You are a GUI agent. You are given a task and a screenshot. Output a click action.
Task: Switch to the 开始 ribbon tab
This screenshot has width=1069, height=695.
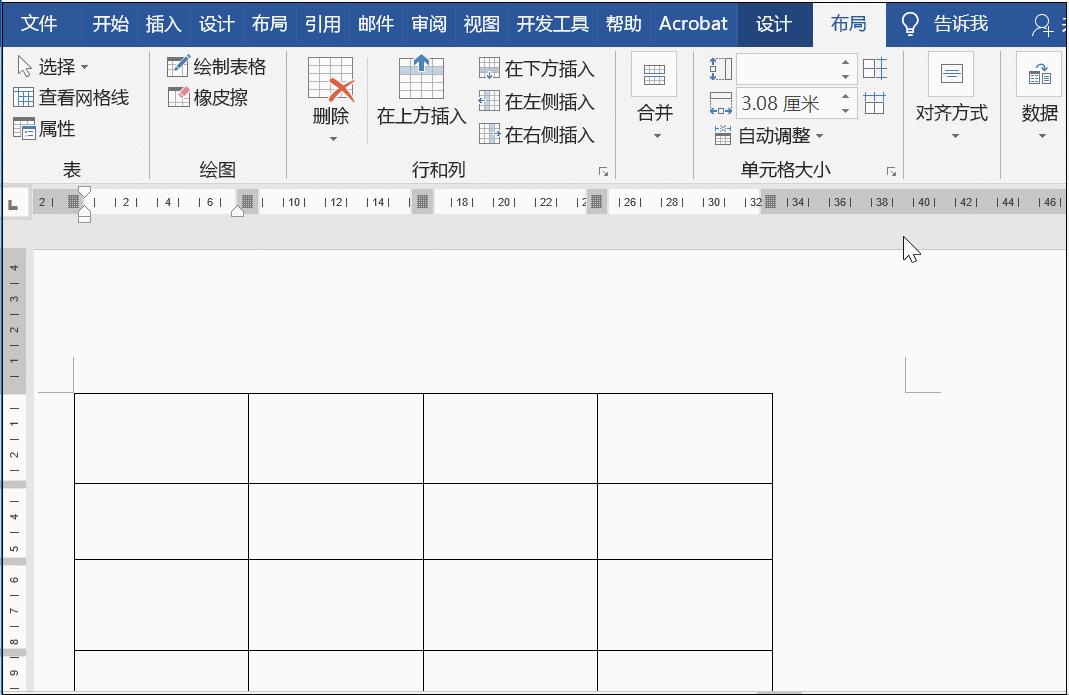(x=110, y=23)
